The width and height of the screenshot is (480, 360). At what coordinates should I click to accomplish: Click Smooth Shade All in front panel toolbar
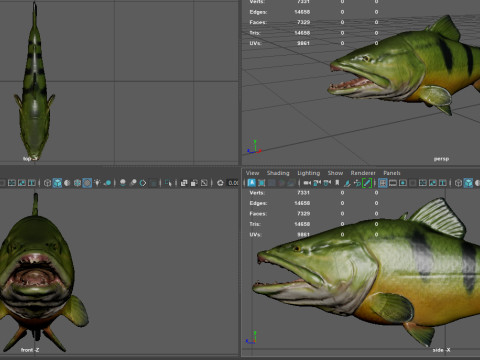[57, 183]
